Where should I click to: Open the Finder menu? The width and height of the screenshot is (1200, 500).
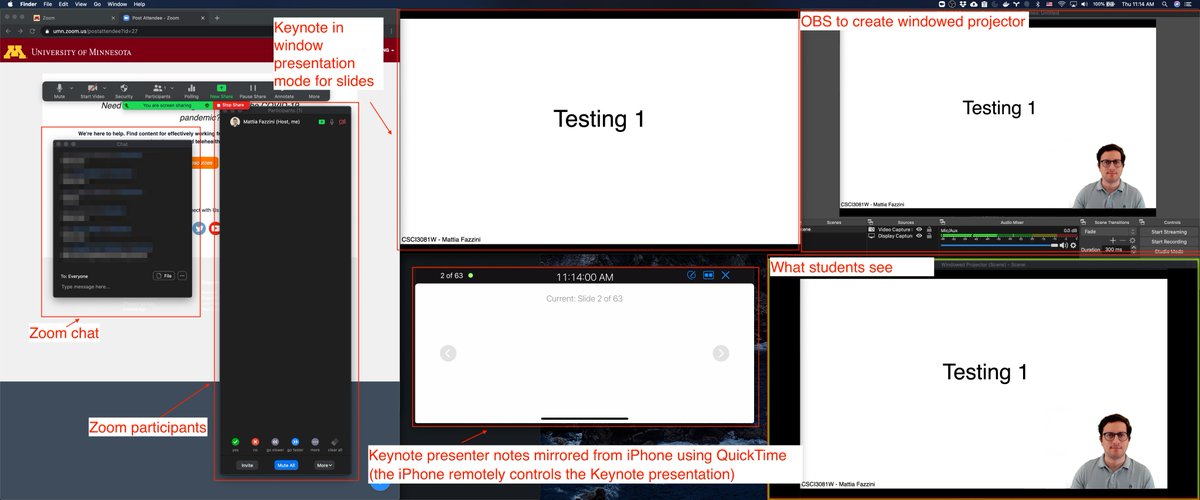pos(29,4)
